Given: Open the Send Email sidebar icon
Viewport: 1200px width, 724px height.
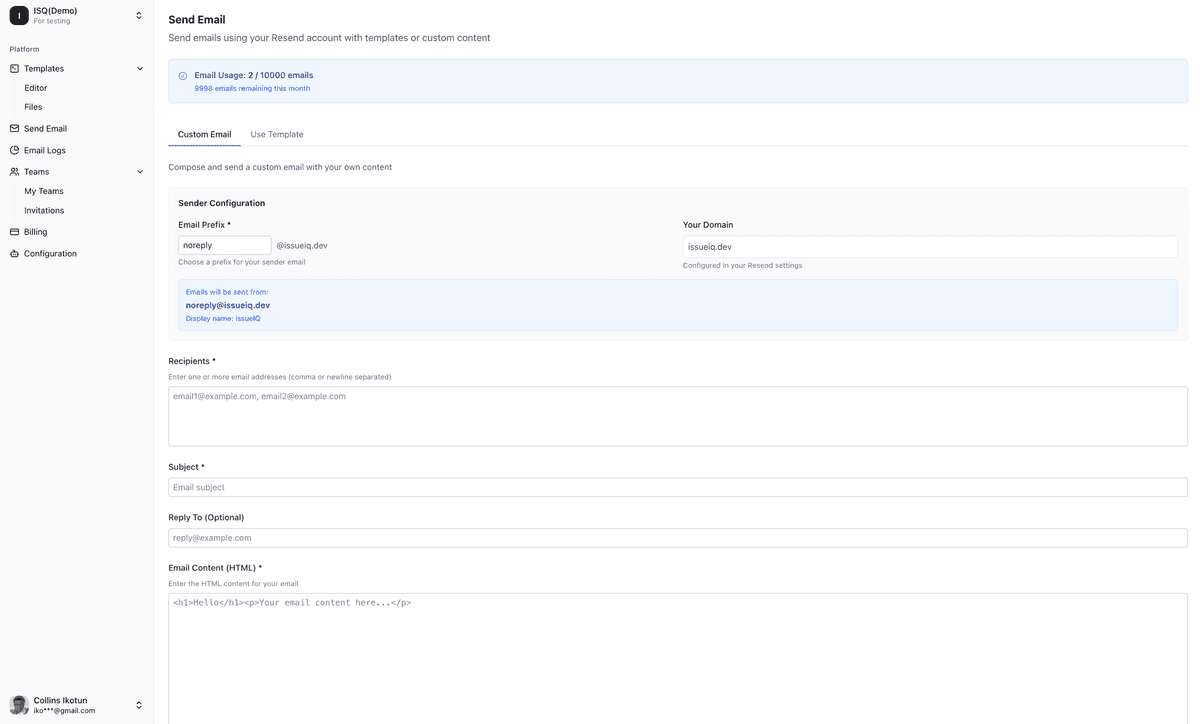Looking at the screenshot, I should point(14,128).
